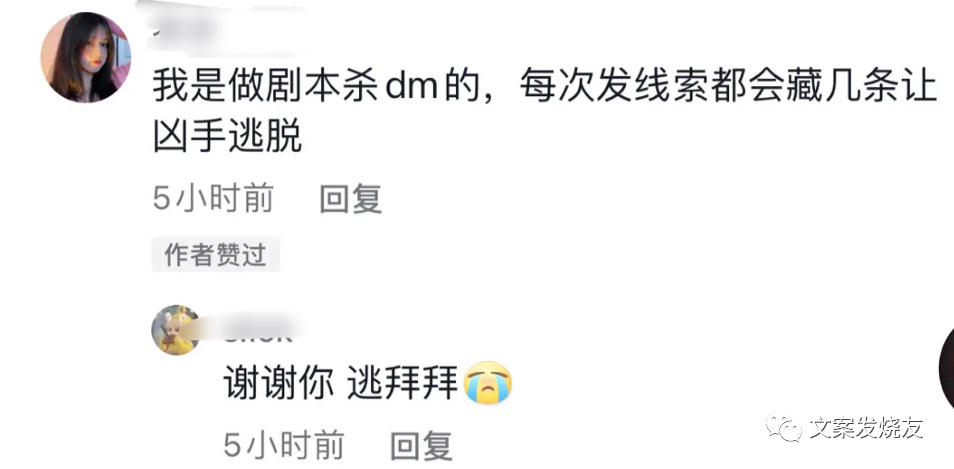Image resolution: width=954 pixels, height=469 pixels.
Task: Tap the crying face emoji
Action: [488, 383]
